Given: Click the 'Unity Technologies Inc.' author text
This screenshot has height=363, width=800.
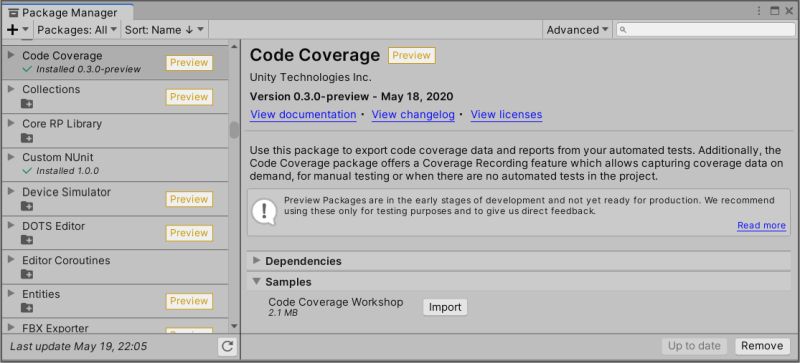Looking at the screenshot, I should 311,78.
